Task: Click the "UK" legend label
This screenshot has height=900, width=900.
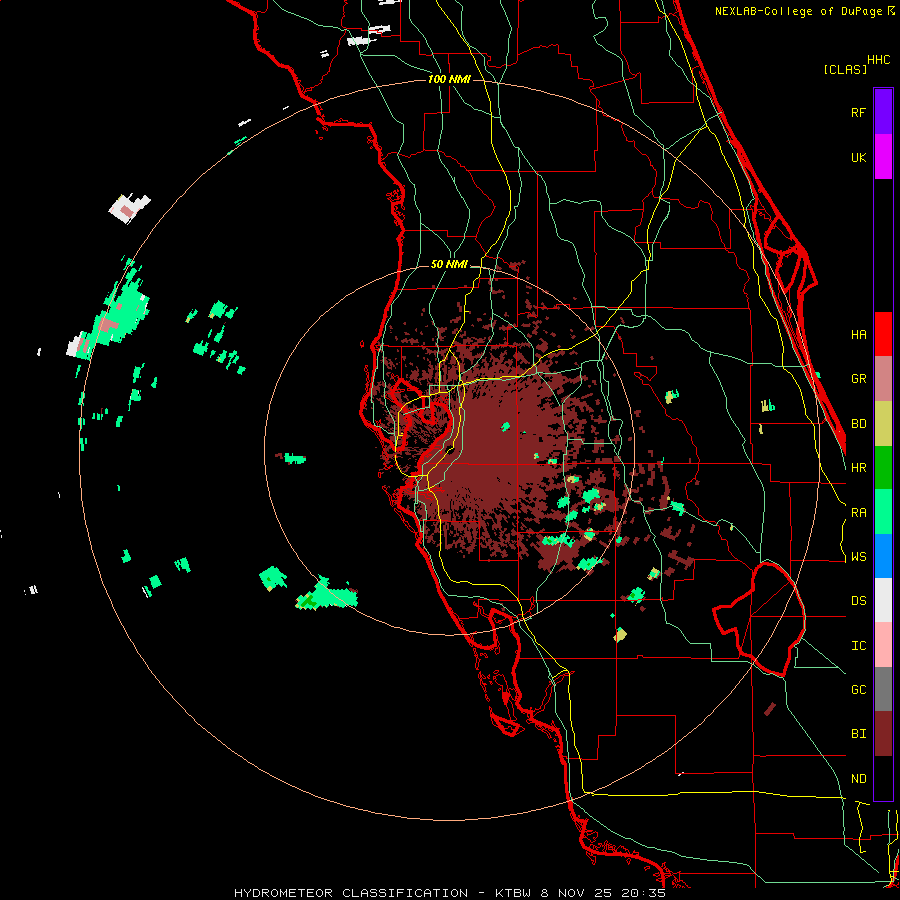Action: pos(858,157)
